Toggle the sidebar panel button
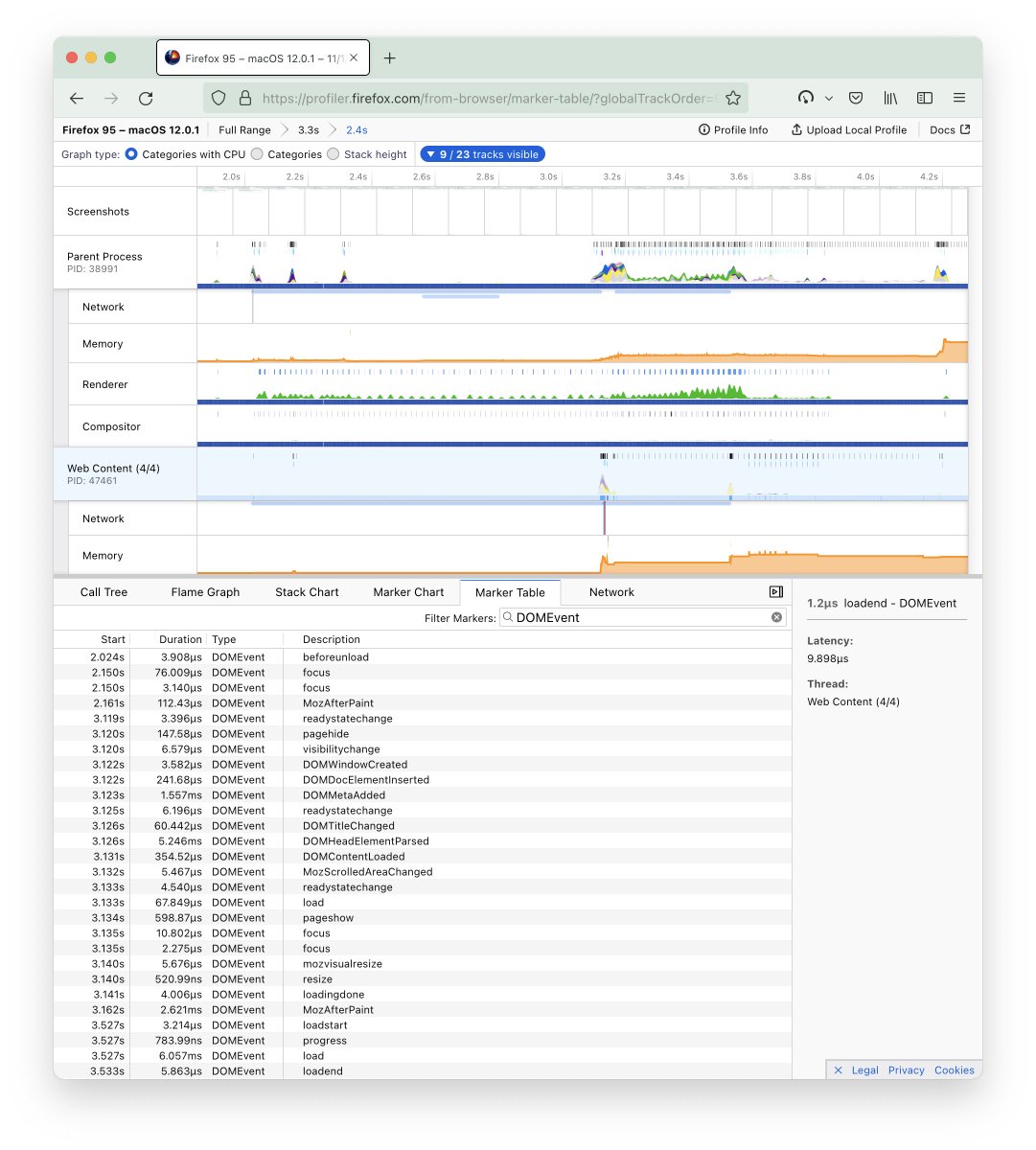Image resolution: width=1036 pixels, height=1150 pixels. point(776,592)
